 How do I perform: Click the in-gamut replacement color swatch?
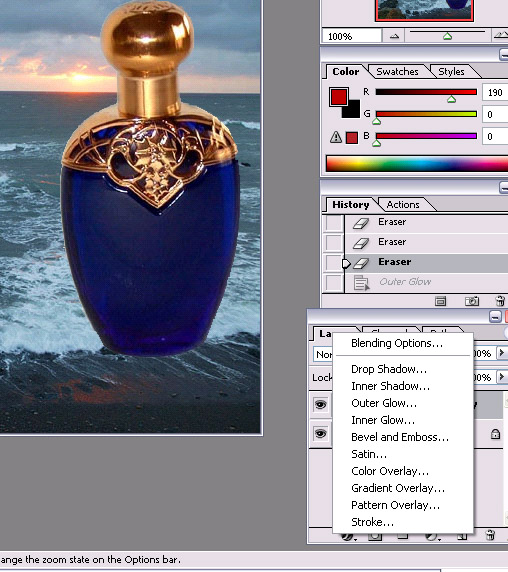pyautogui.click(x=352, y=138)
